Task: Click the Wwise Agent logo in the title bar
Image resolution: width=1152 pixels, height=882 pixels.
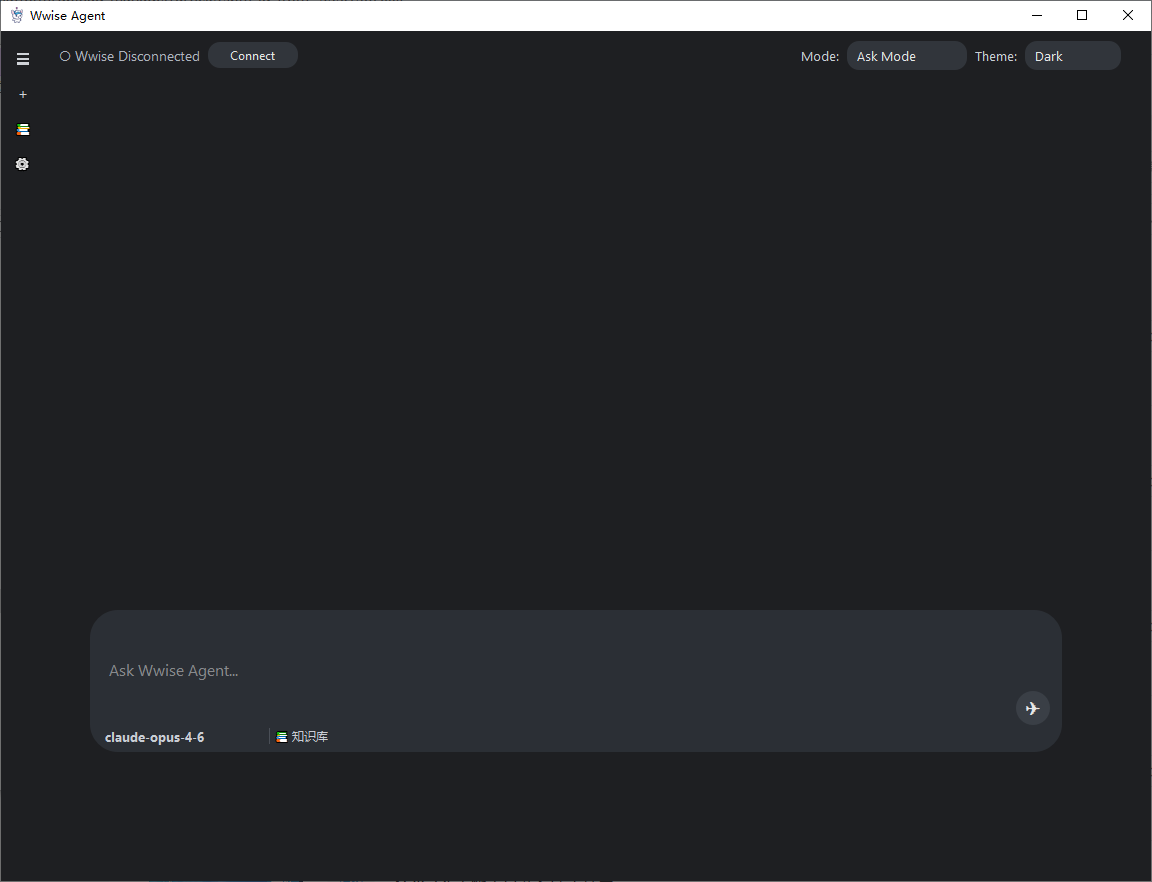Action: [x=16, y=15]
